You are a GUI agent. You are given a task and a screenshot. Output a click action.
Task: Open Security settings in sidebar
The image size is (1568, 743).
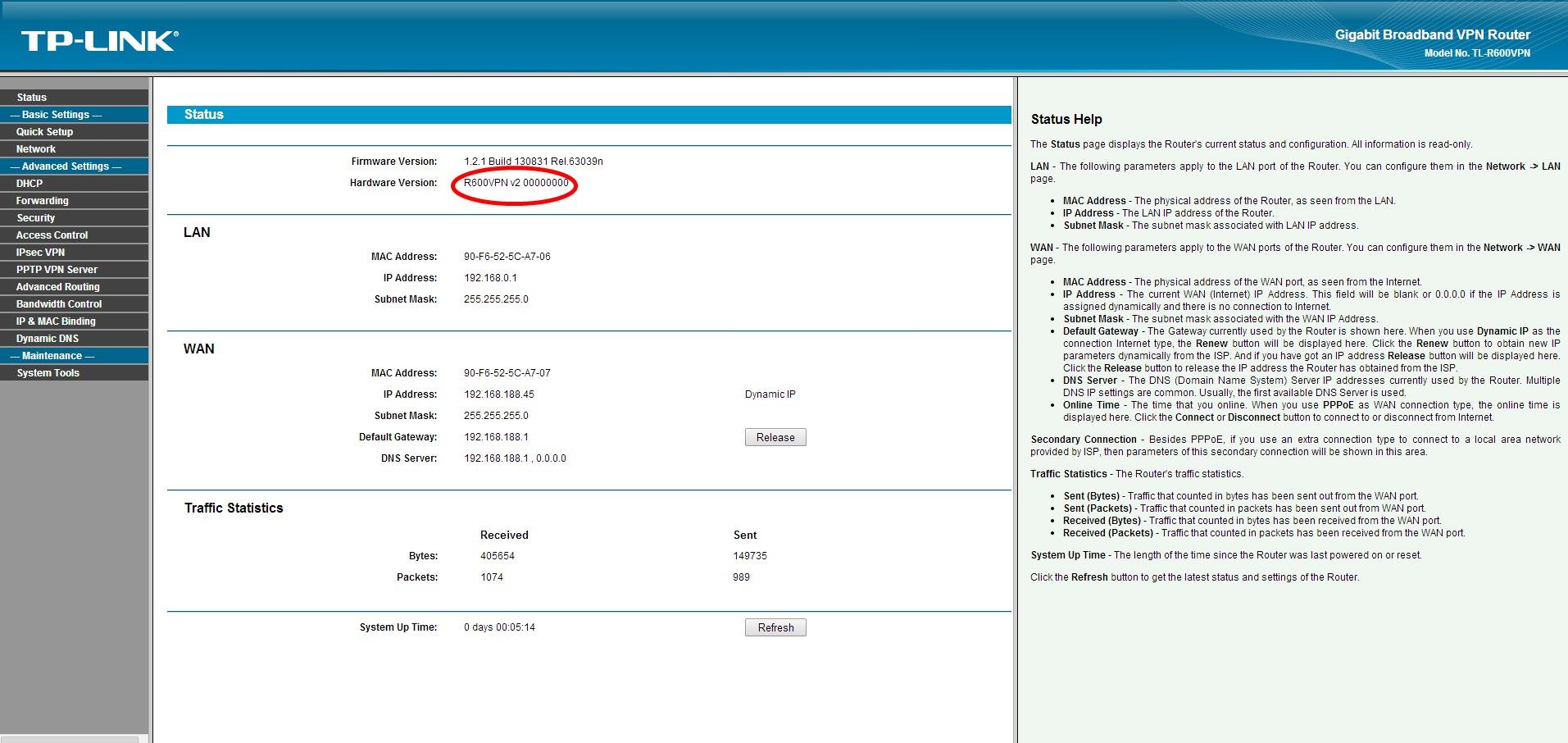74,217
